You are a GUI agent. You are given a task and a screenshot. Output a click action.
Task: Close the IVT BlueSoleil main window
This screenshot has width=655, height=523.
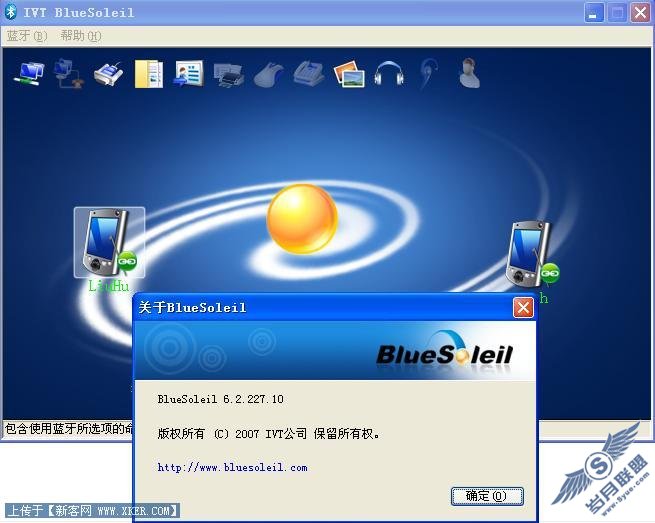pos(640,13)
